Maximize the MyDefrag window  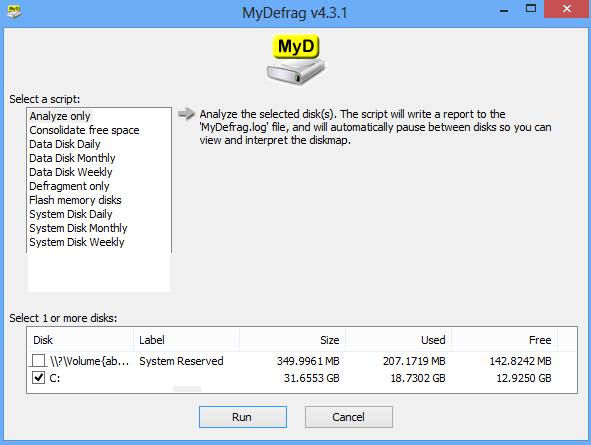click(x=531, y=9)
